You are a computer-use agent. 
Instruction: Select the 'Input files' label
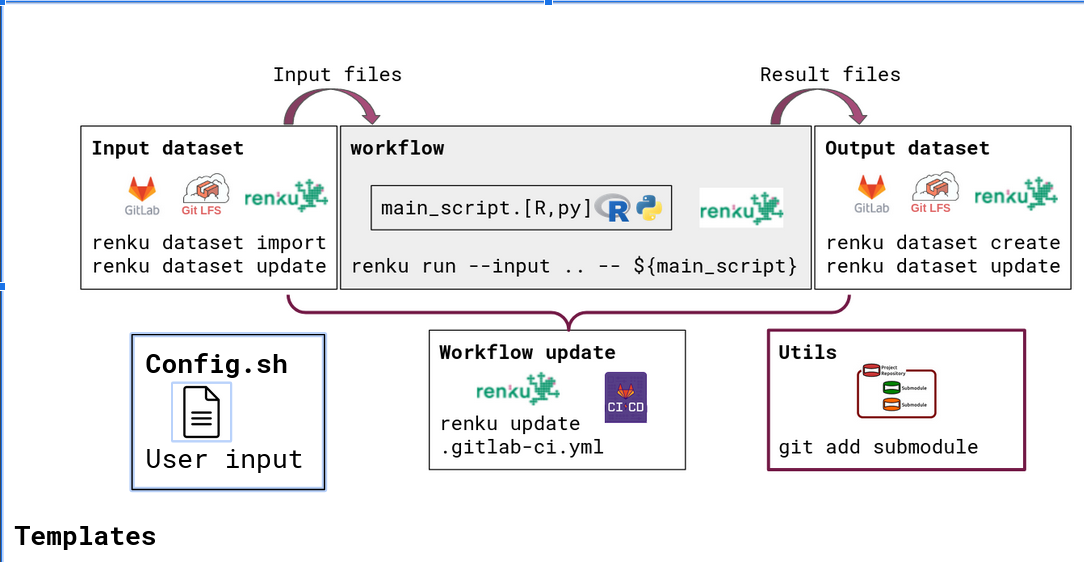click(x=337, y=75)
